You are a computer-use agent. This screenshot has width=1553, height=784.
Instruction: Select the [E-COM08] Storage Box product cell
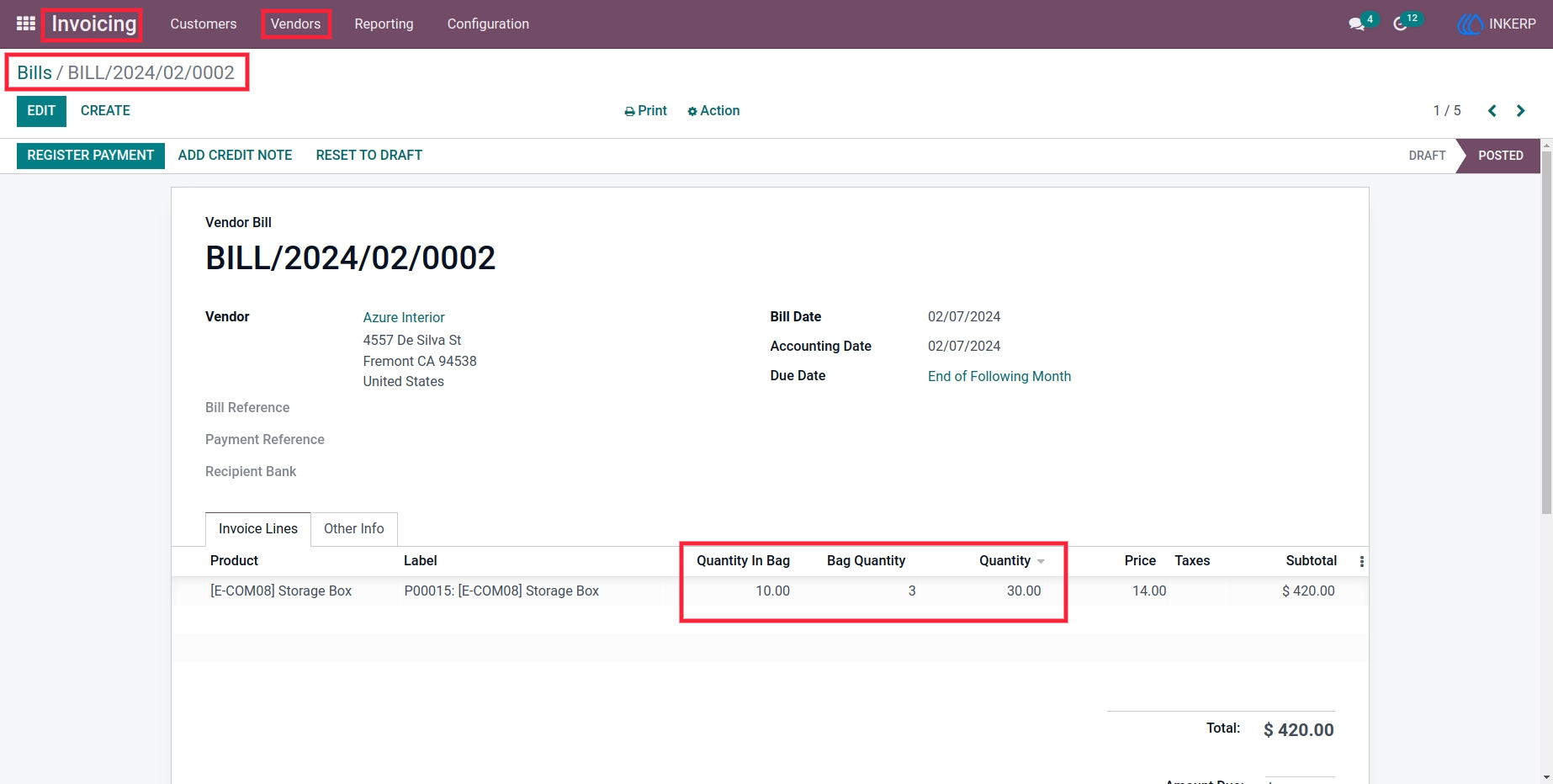pyautogui.click(x=281, y=591)
